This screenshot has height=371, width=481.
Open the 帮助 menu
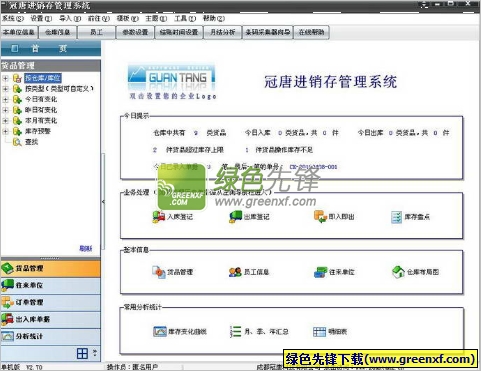[214, 18]
